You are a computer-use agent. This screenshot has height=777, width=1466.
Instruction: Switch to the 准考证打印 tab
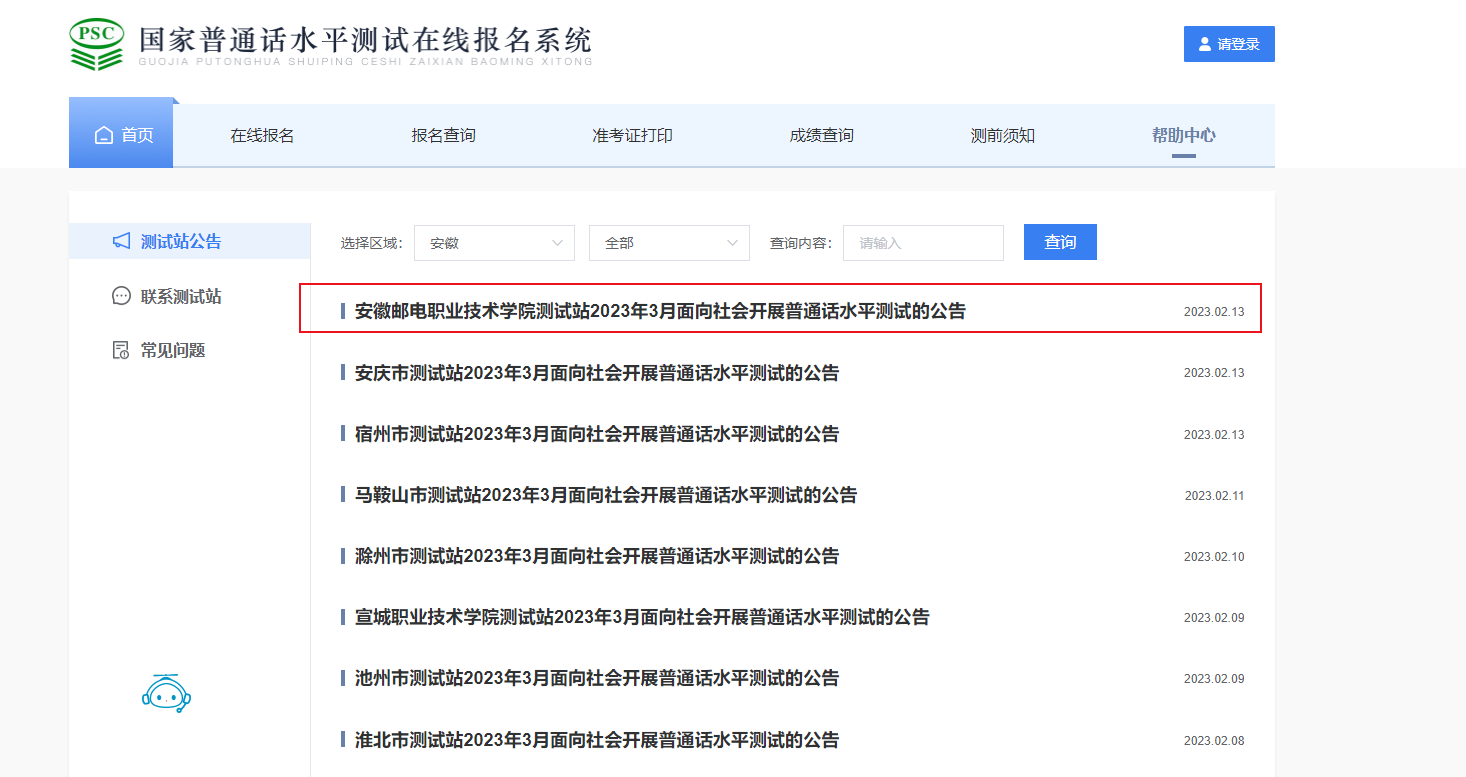click(632, 135)
